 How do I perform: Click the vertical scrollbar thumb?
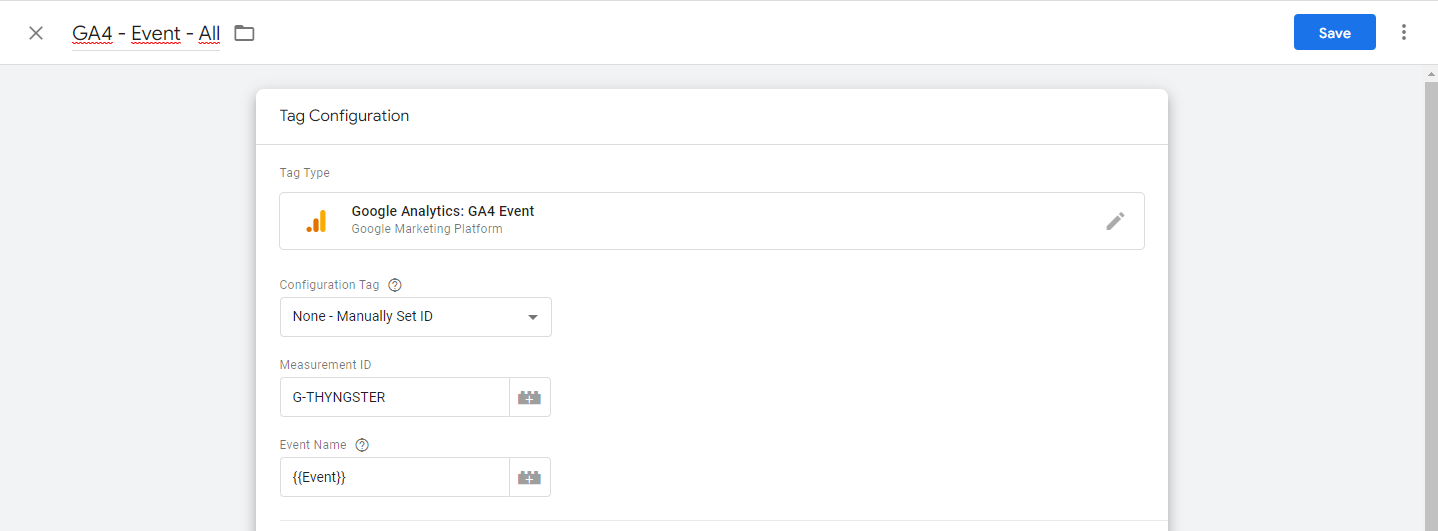[1431, 300]
